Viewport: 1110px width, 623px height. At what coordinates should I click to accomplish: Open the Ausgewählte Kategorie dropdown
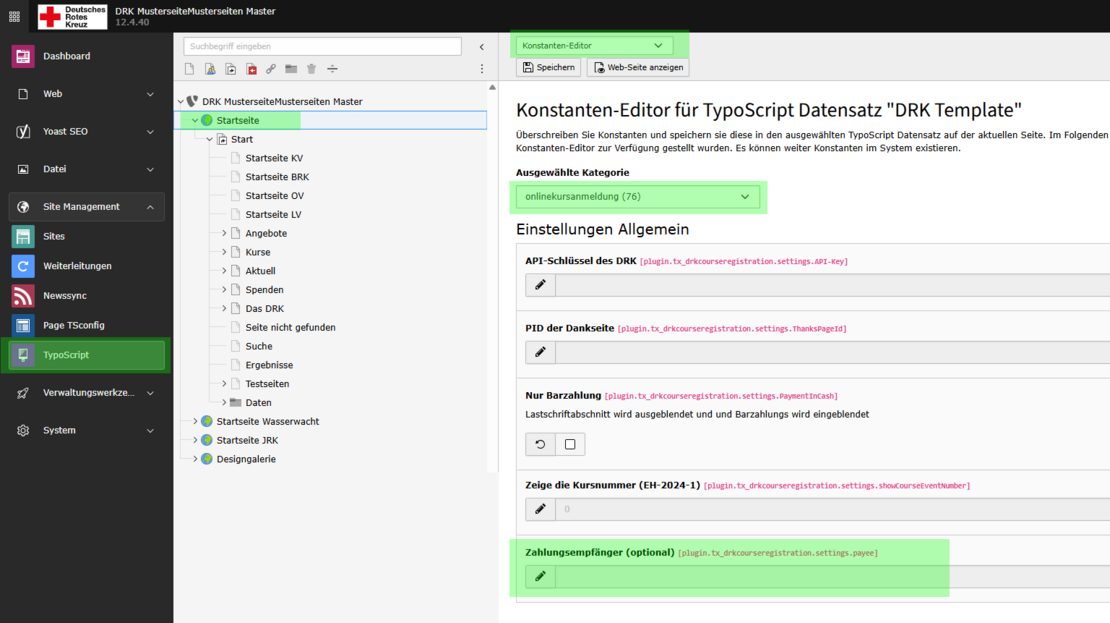click(637, 197)
